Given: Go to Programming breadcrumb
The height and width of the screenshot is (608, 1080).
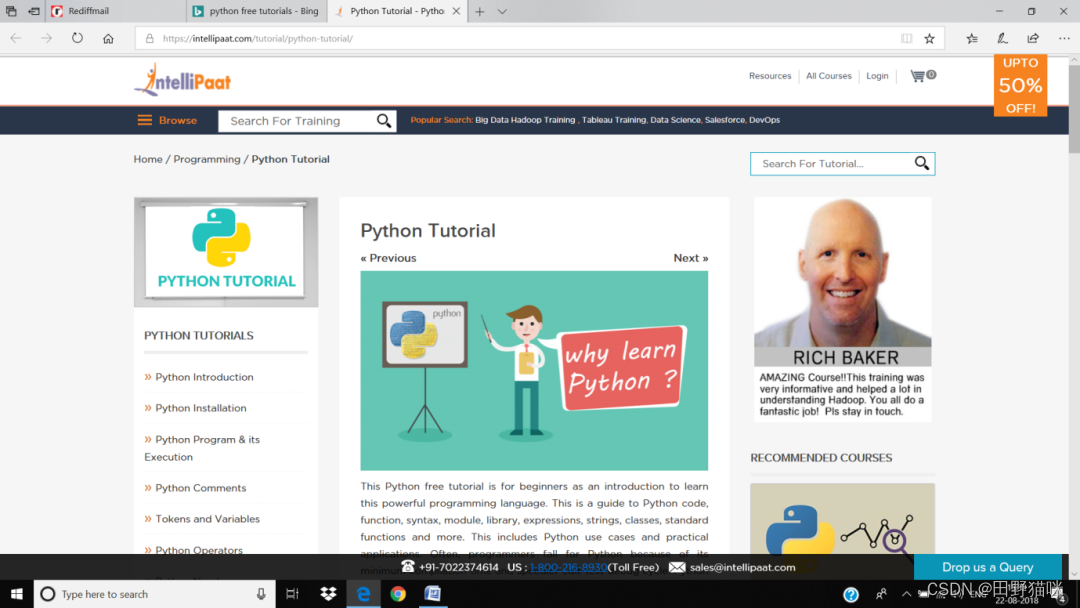Looking at the screenshot, I should (207, 159).
